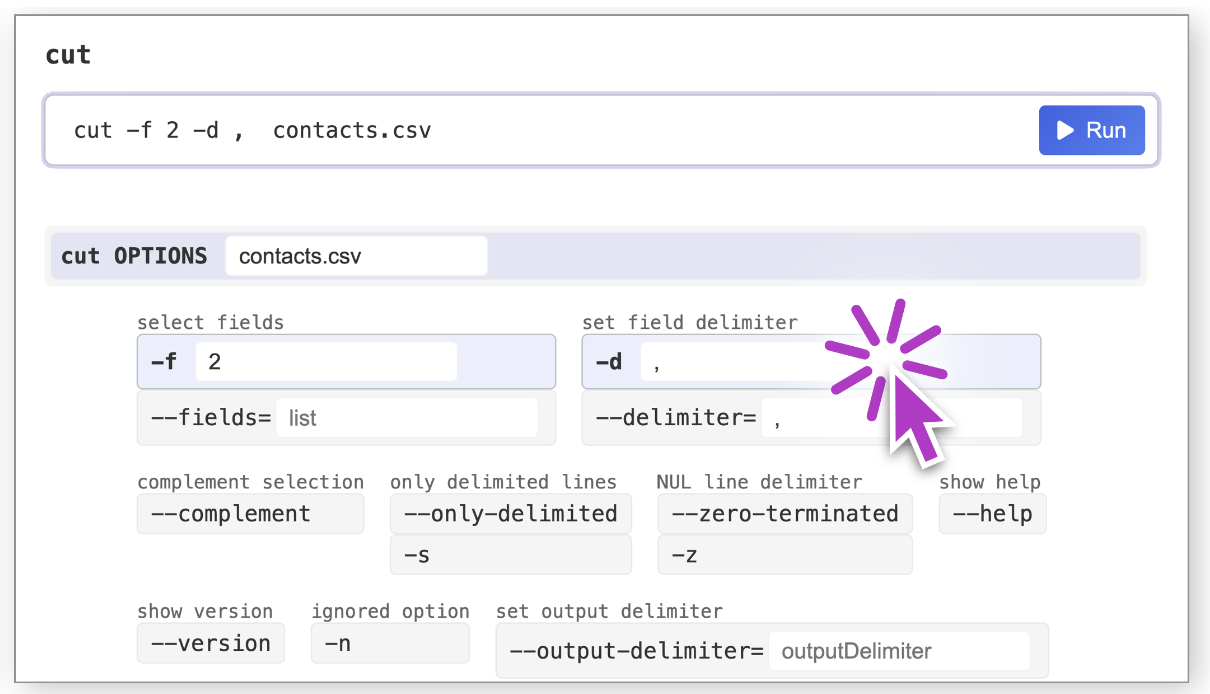Click the outputDelimiter input field
The width and height of the screenshot is (1210, 694).
pyautogui.click(x=898, y=651)
